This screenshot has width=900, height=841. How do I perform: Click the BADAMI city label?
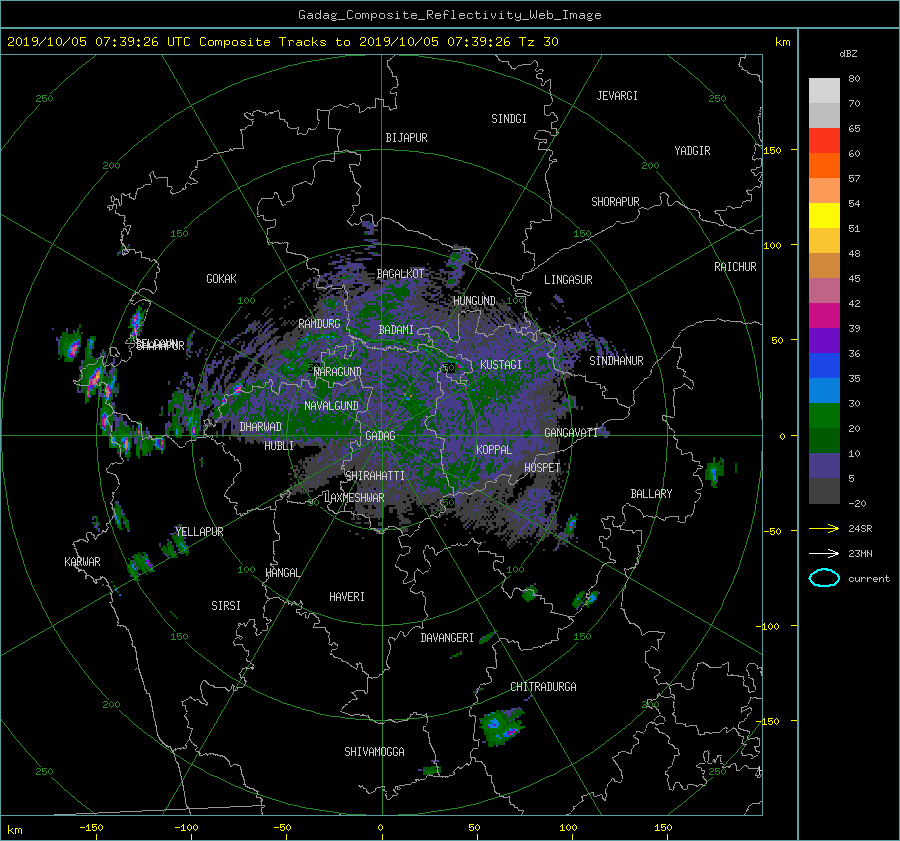(x=396, y=330)
